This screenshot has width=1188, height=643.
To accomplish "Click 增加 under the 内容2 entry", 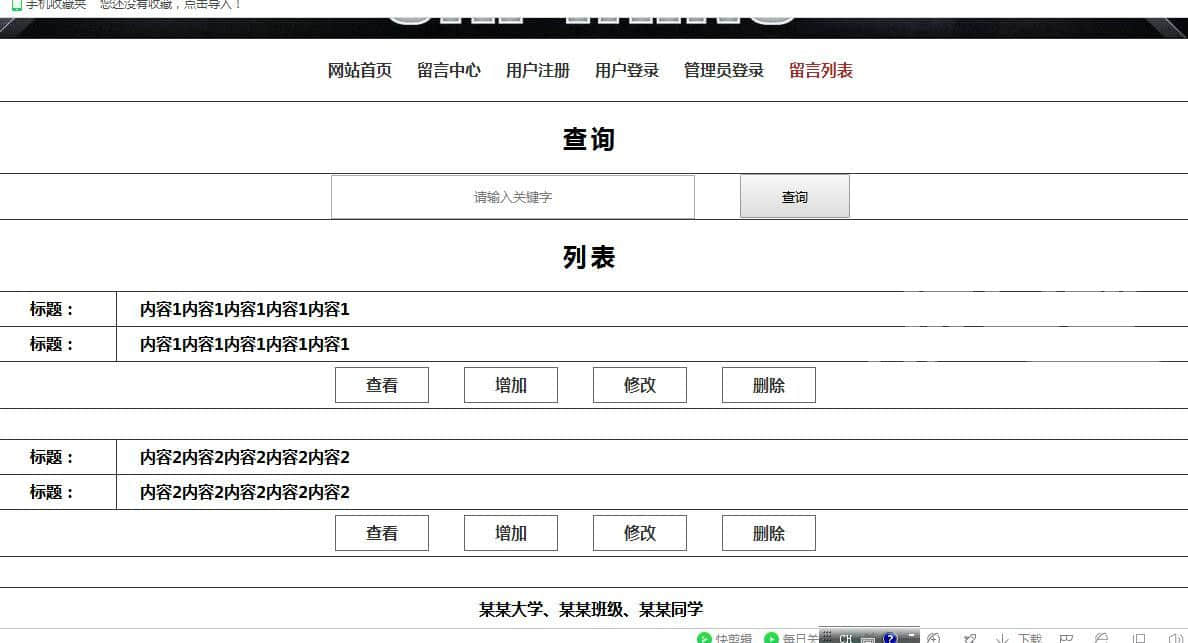I will point(511,533).
